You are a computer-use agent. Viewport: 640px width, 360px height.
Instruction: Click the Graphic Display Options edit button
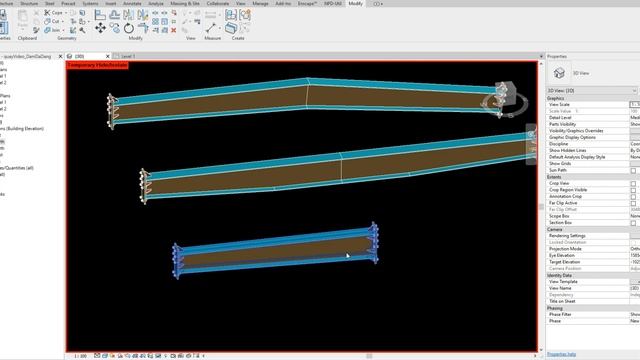pyautogui.click(x=635, y=137)
